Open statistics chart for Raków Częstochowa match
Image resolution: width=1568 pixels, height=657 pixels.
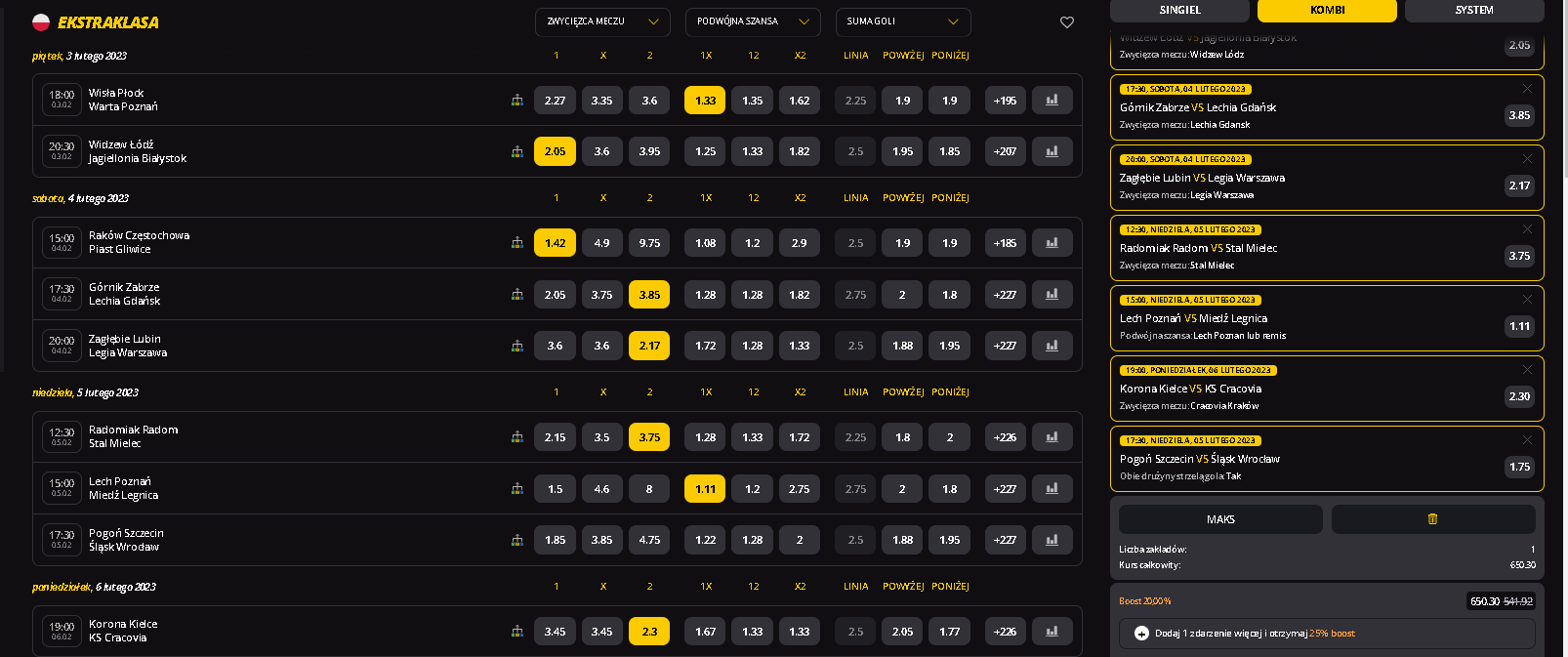click(x=1052, y=243)
